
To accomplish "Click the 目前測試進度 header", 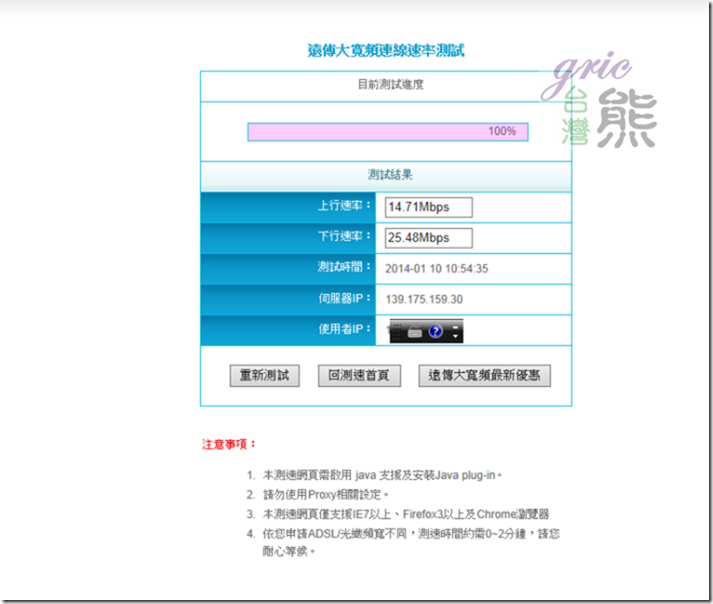I will click(391, 85).
